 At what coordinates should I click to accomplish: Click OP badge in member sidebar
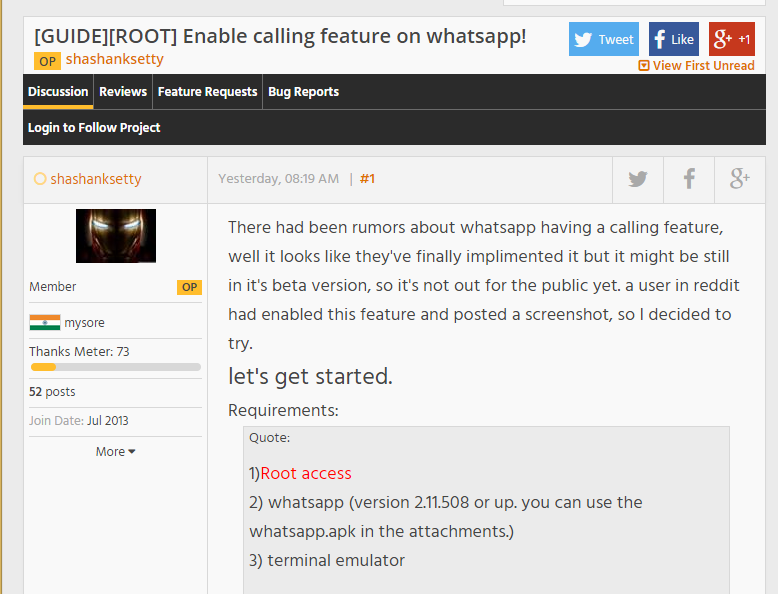(x=189, y=287)
